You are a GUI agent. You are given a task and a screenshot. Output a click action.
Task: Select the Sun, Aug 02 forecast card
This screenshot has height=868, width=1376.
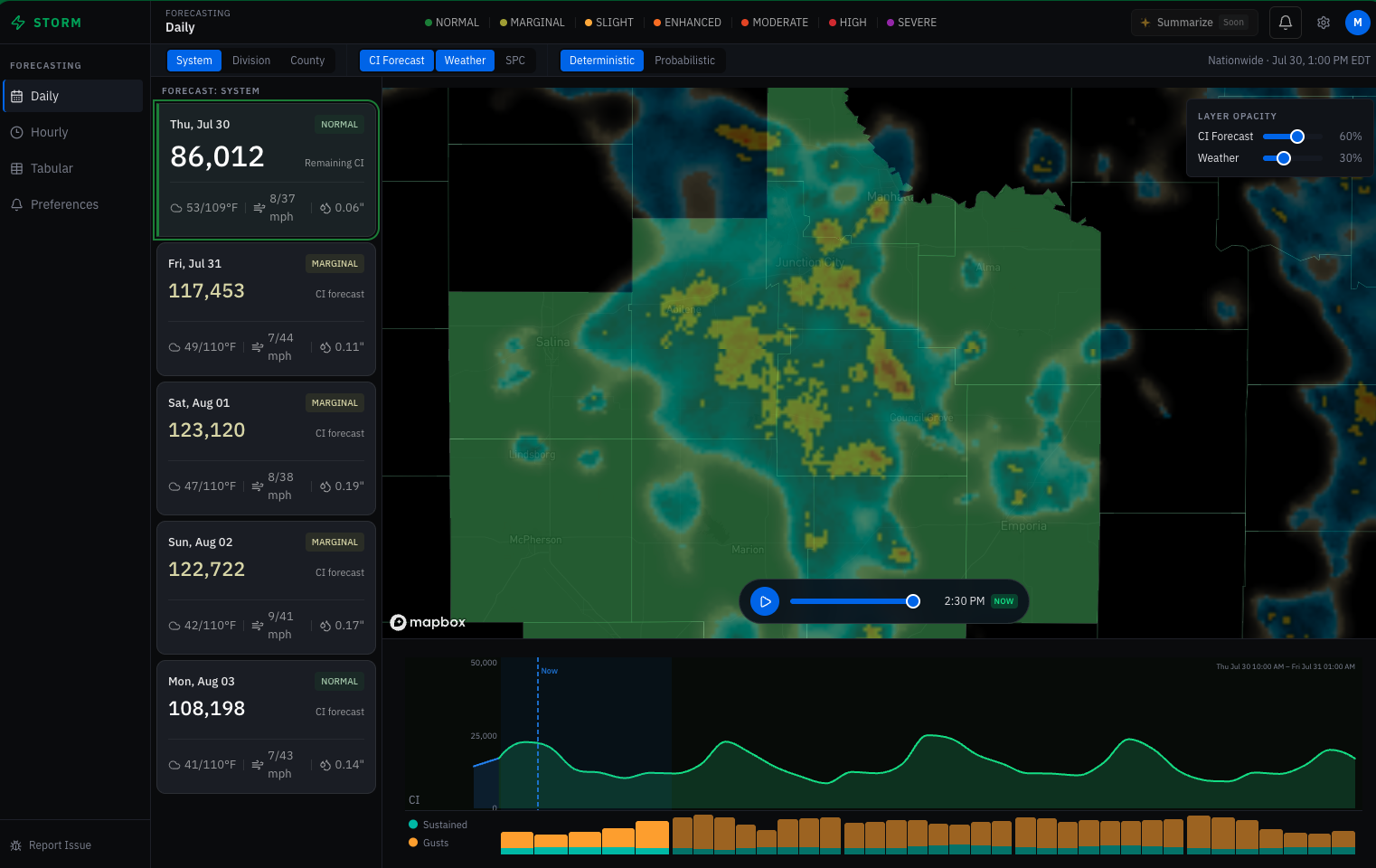[266, 588]
